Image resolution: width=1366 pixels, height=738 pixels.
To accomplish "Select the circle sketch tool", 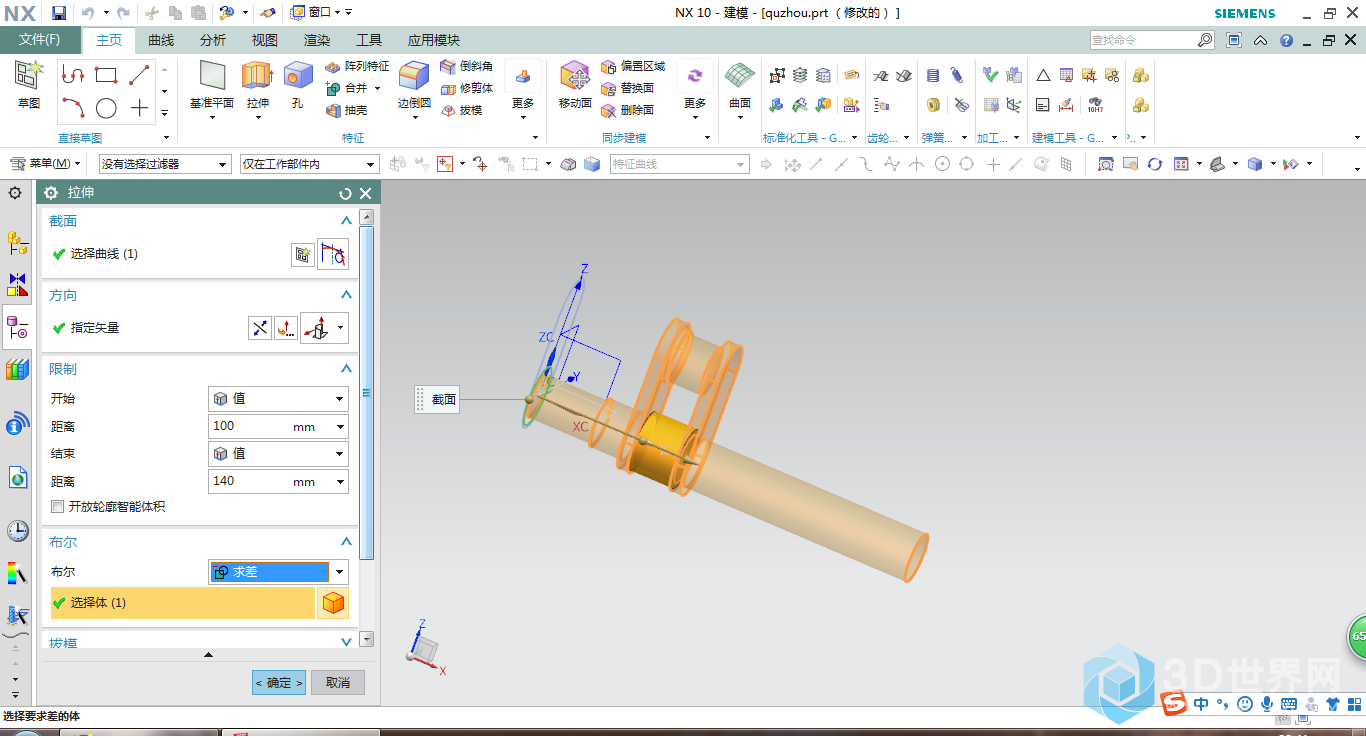I will (x=106, y=108).
